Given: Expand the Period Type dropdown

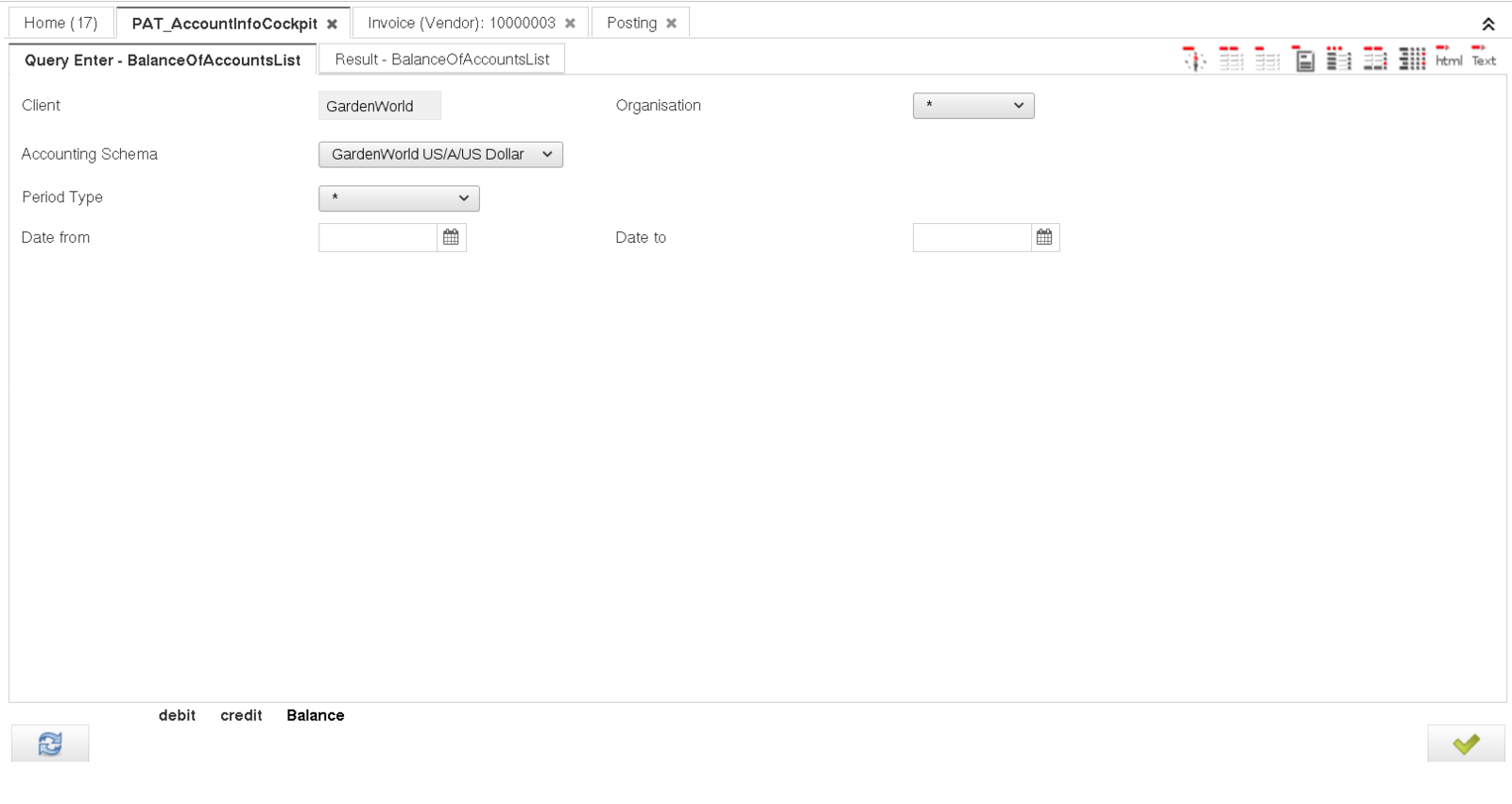Looking at the screenshot, I should coord(399,198).
